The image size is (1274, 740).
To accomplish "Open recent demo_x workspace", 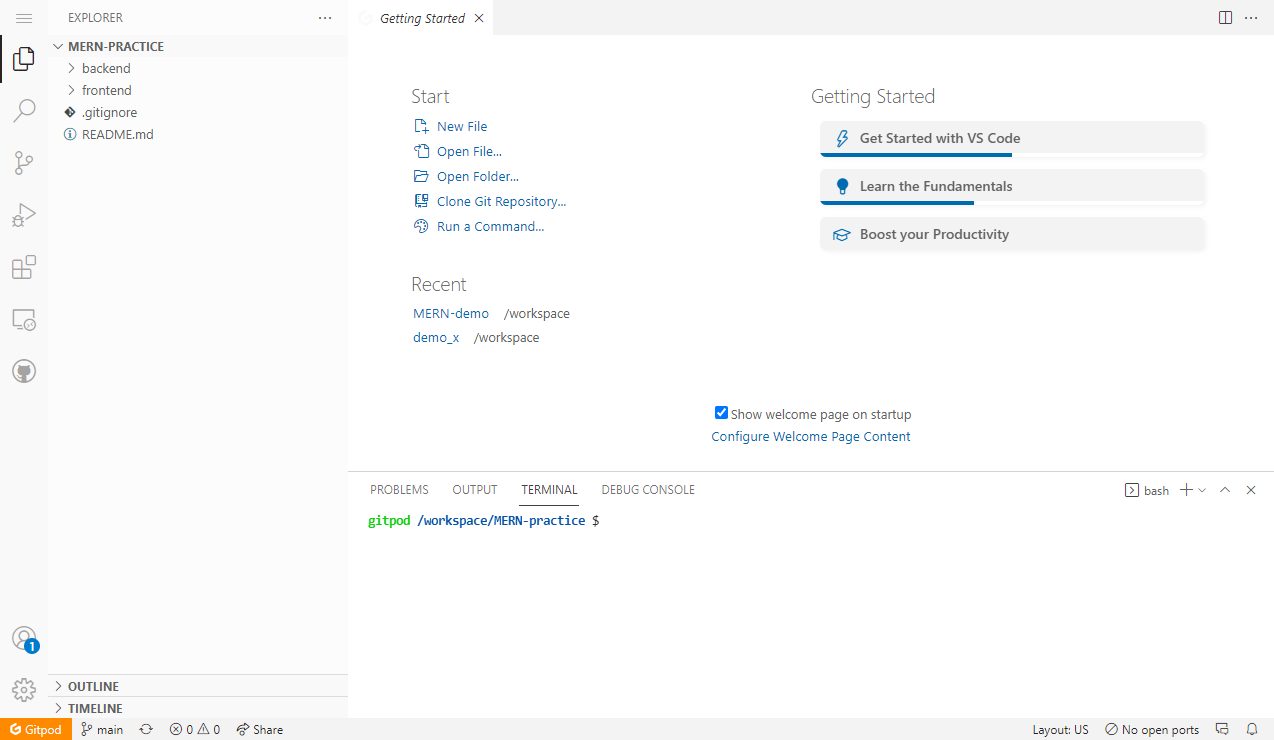I will [436, 337].
